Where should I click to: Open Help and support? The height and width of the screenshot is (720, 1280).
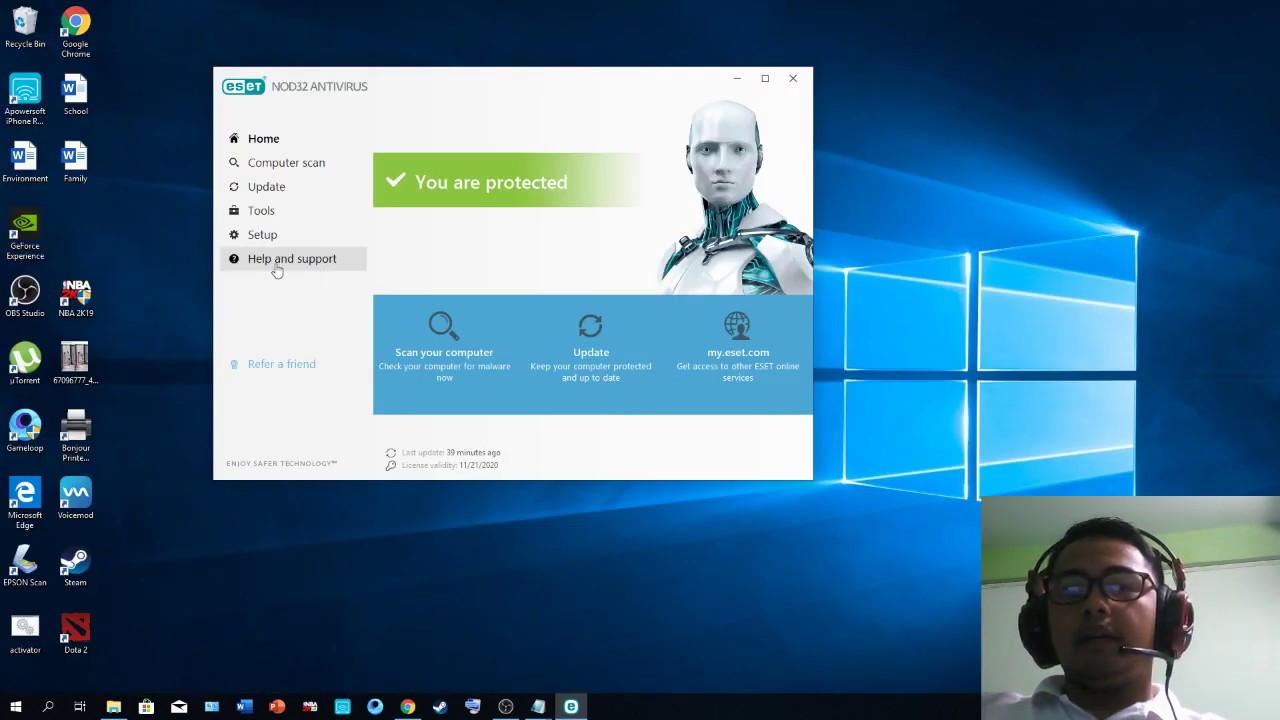point(292,259)
